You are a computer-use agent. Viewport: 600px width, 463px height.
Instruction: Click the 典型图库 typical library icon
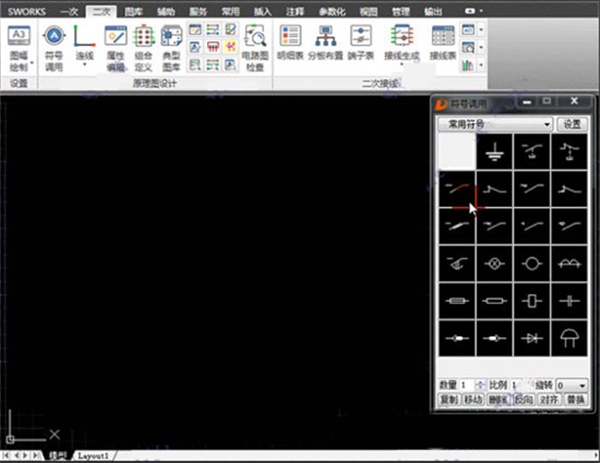click(171, 47)
